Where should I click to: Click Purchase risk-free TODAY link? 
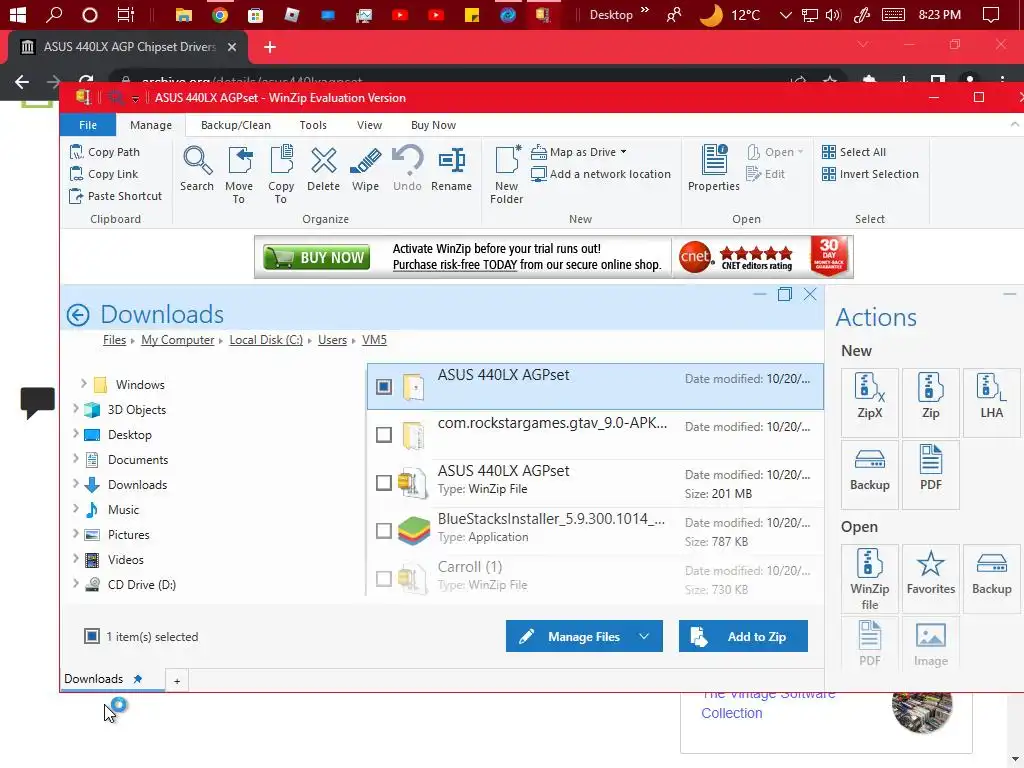pos(455,265)
